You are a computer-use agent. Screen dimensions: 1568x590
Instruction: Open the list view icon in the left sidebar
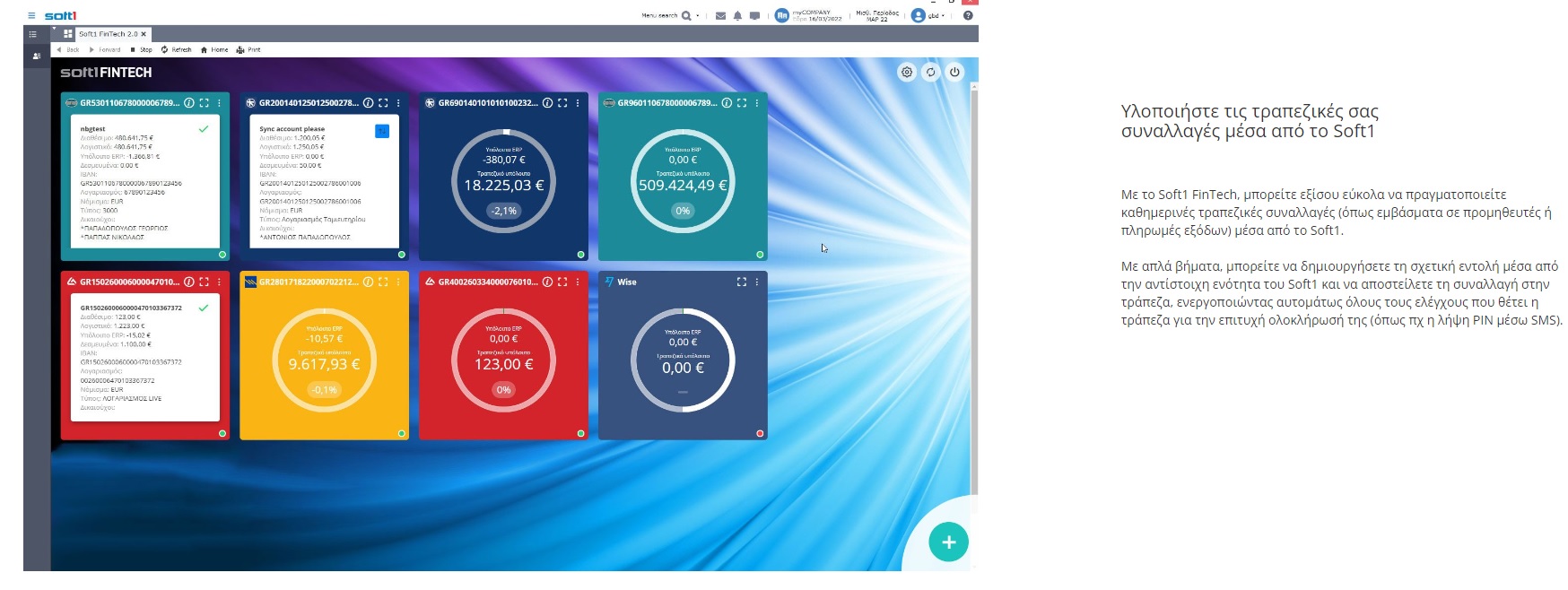tap(32, 34)
